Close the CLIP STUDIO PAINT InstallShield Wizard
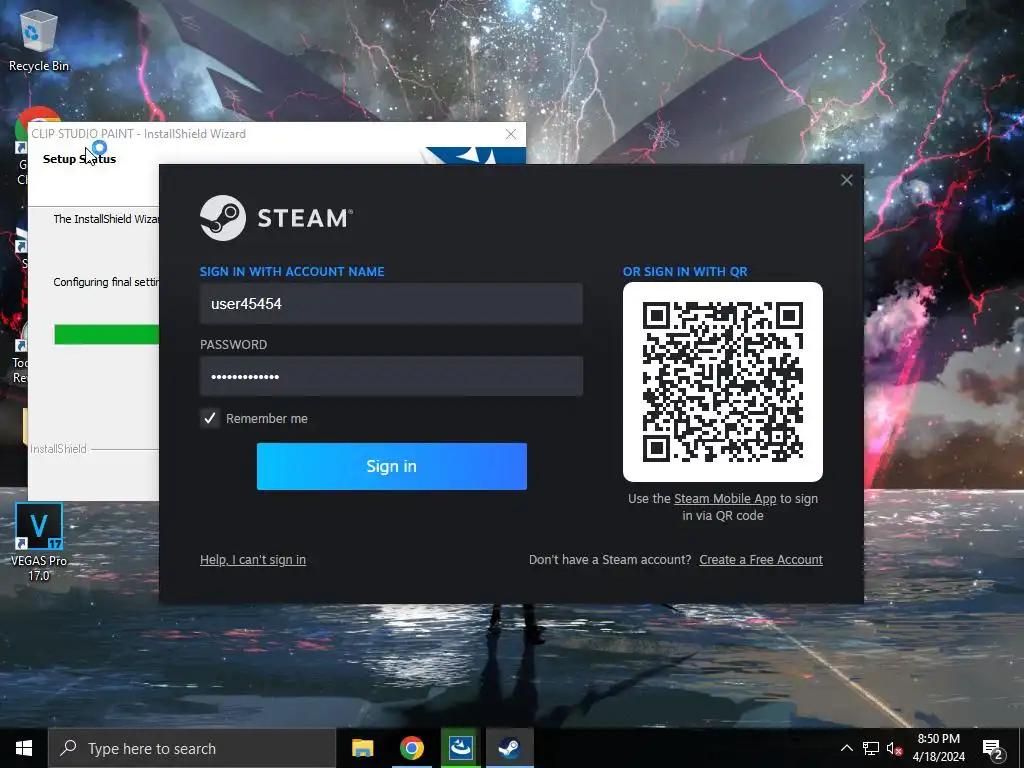Viewport: 1024px width, 768px height. [511, 134]
